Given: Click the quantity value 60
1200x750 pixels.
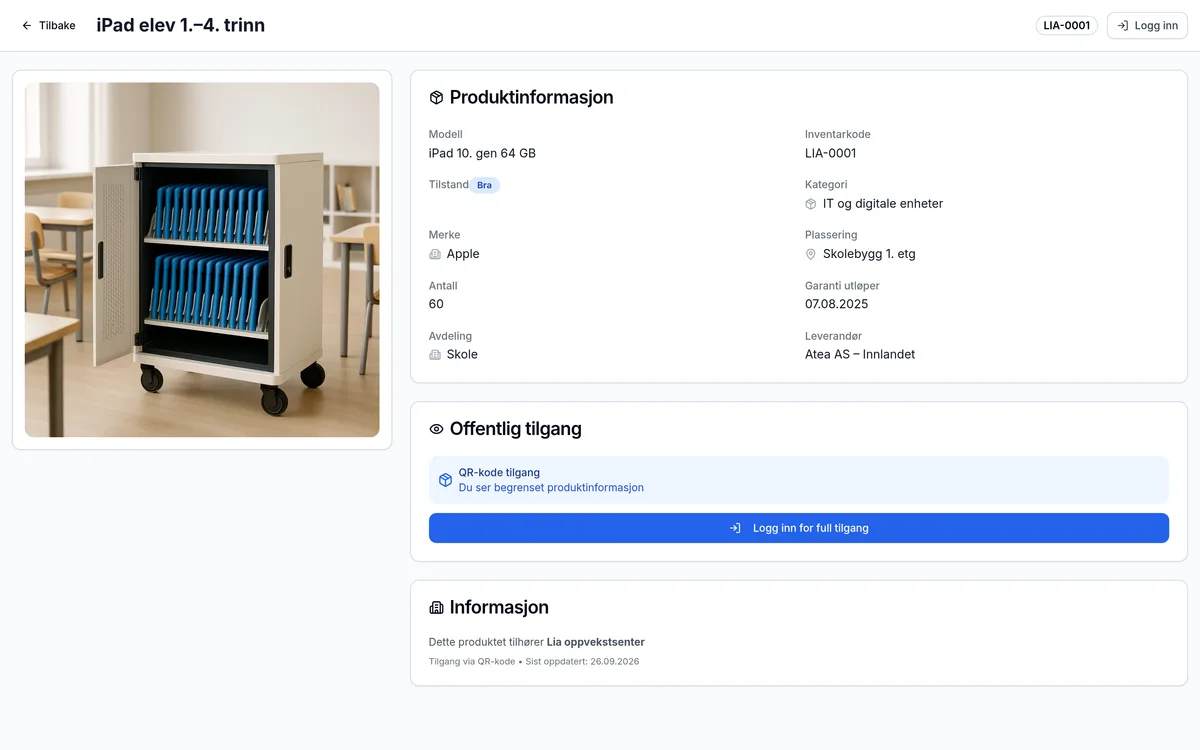Looking at the screenshot, I should pos(436,304).
